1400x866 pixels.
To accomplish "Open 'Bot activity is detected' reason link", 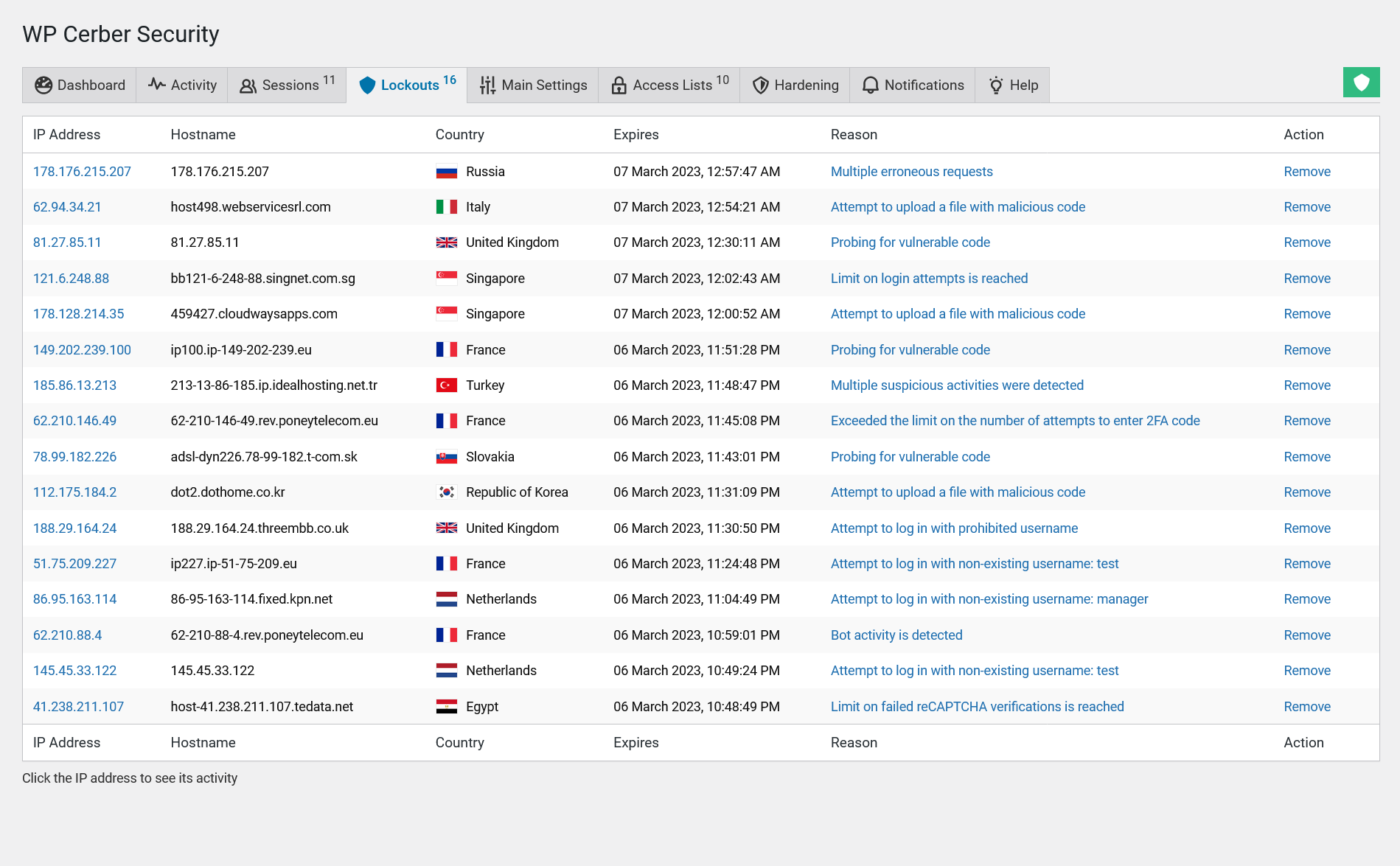I will click(896, 635).
